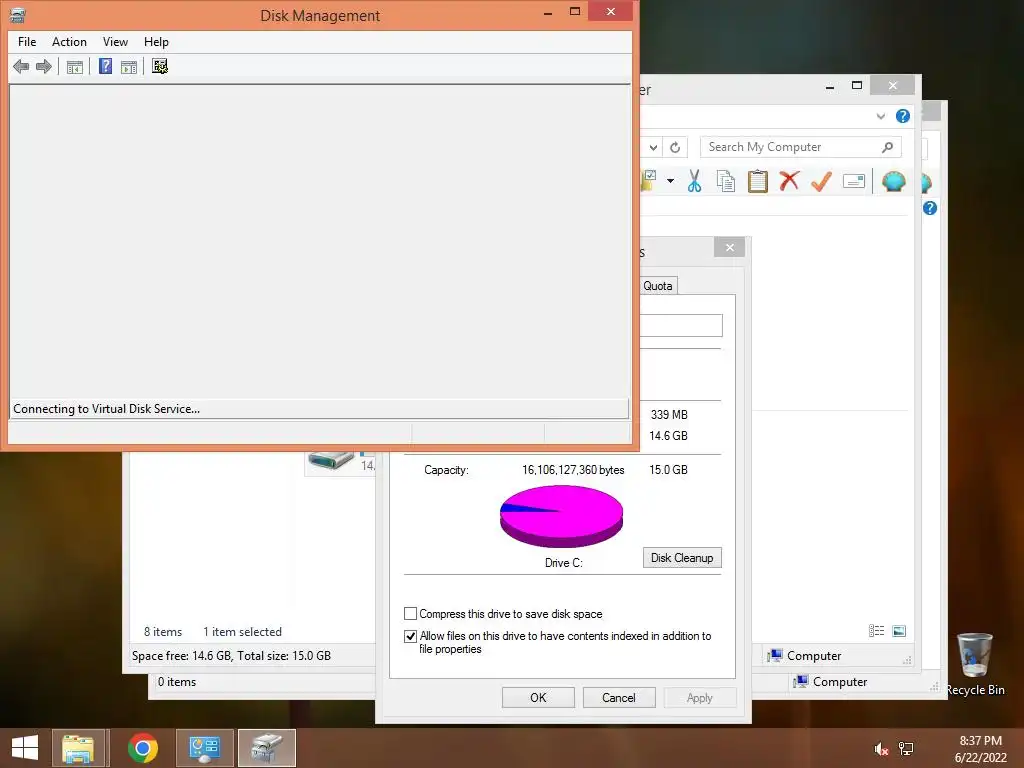Expand the ribbon chevron in explorer window
The width and height of the screenshot is (1024, 768).
point(880,116)
